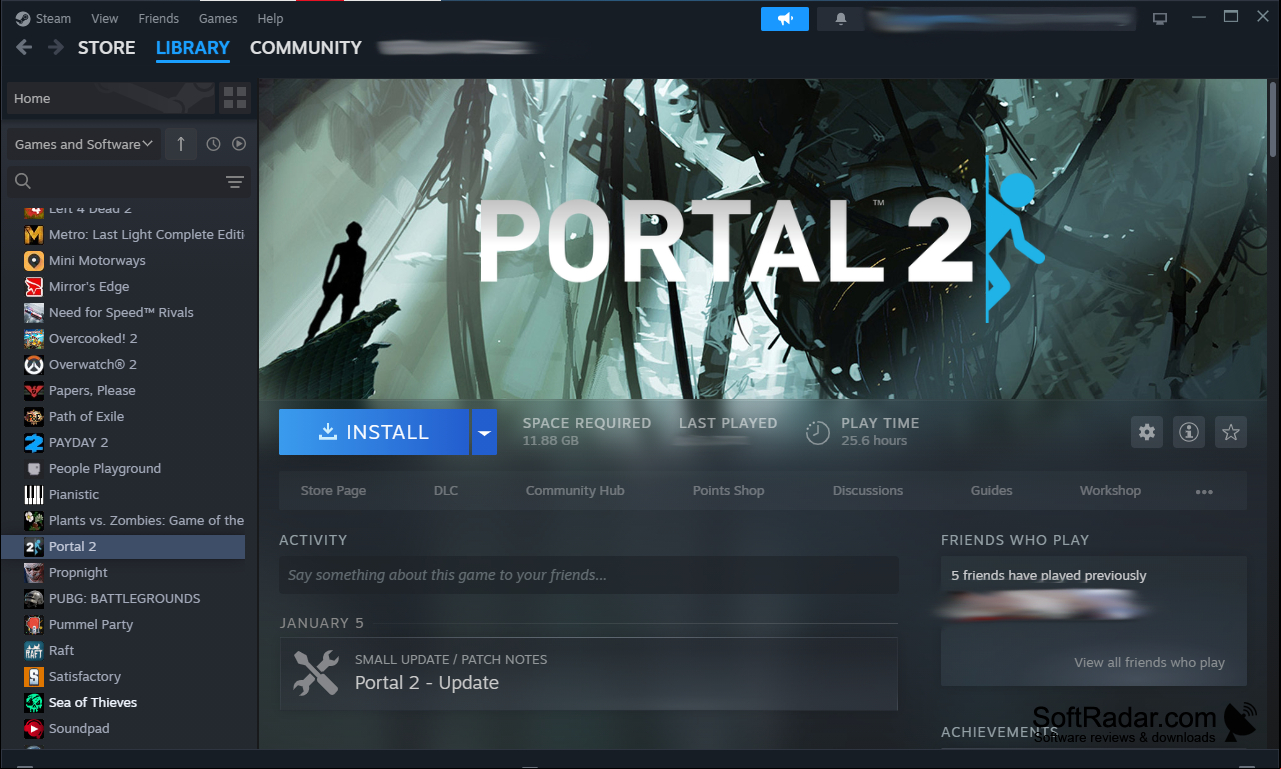
Task: Click the sort ascending arrow icon
Action: (x=181, y=144)
